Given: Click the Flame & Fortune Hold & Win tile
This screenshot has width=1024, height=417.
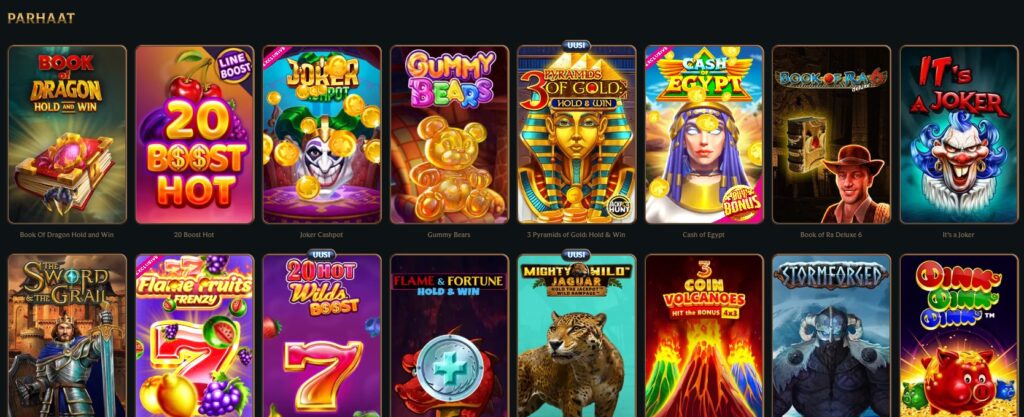Looking at the screenshot, I should (449, 335).
